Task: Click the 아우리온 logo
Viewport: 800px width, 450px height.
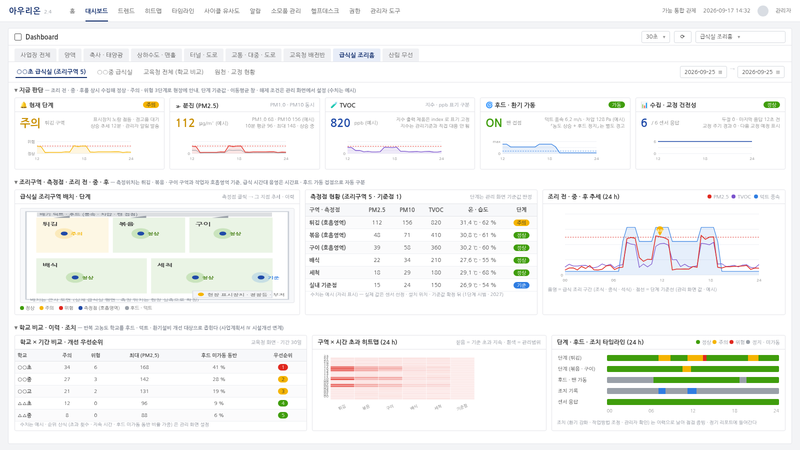Action: pos(24,11)
